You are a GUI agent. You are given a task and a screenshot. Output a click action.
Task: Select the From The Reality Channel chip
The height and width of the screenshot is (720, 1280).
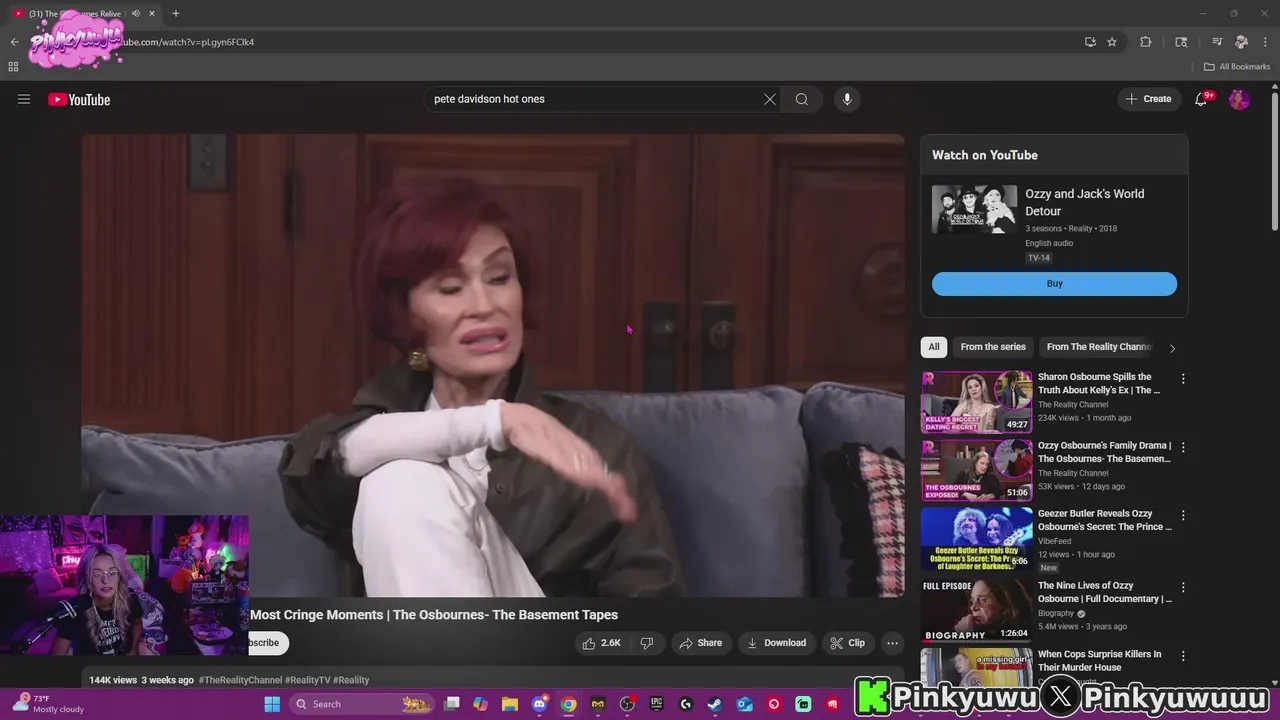[x=1099, y=347]
